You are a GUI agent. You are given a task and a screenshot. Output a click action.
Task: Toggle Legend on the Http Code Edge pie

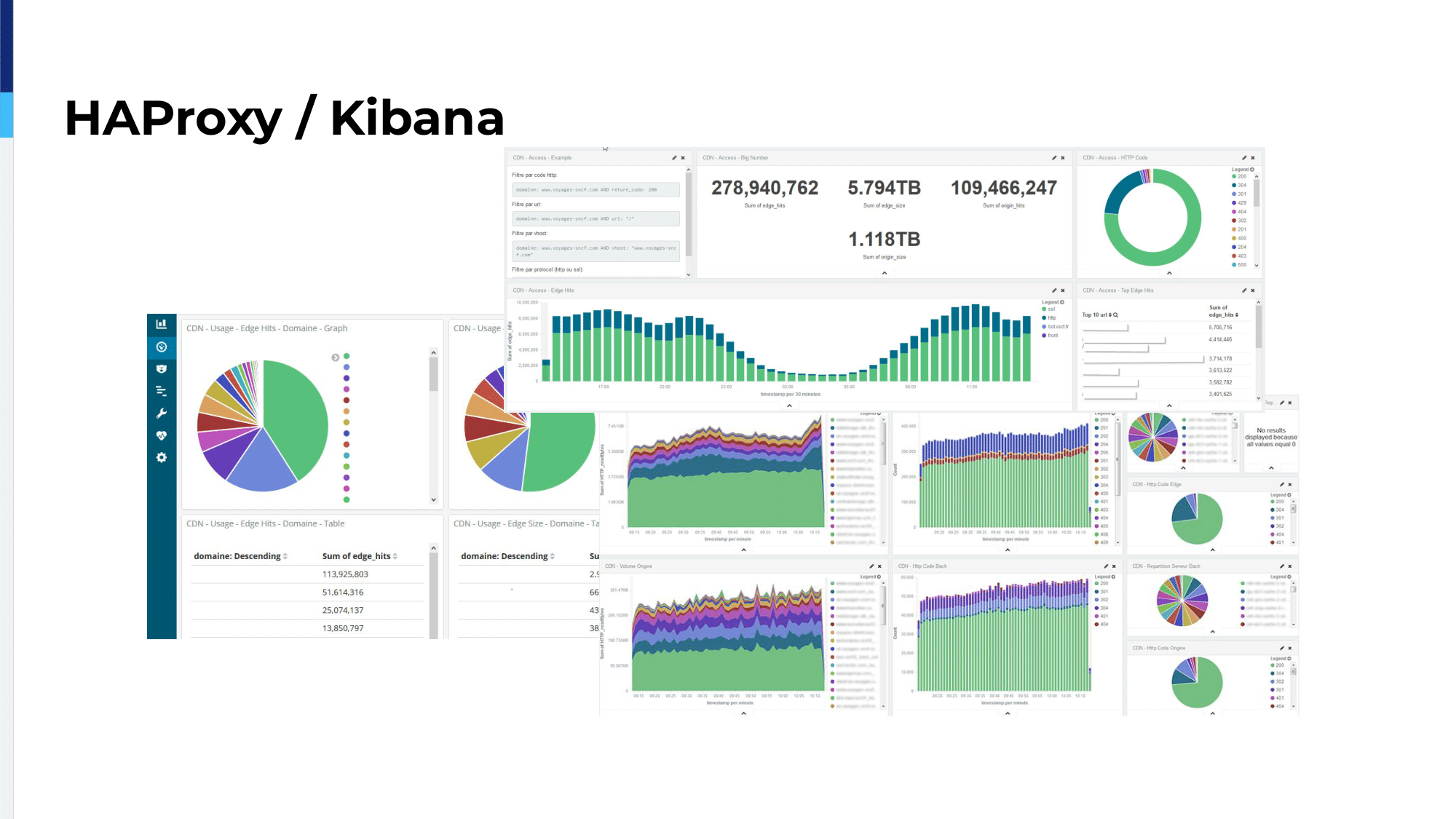pos(1281,495)
